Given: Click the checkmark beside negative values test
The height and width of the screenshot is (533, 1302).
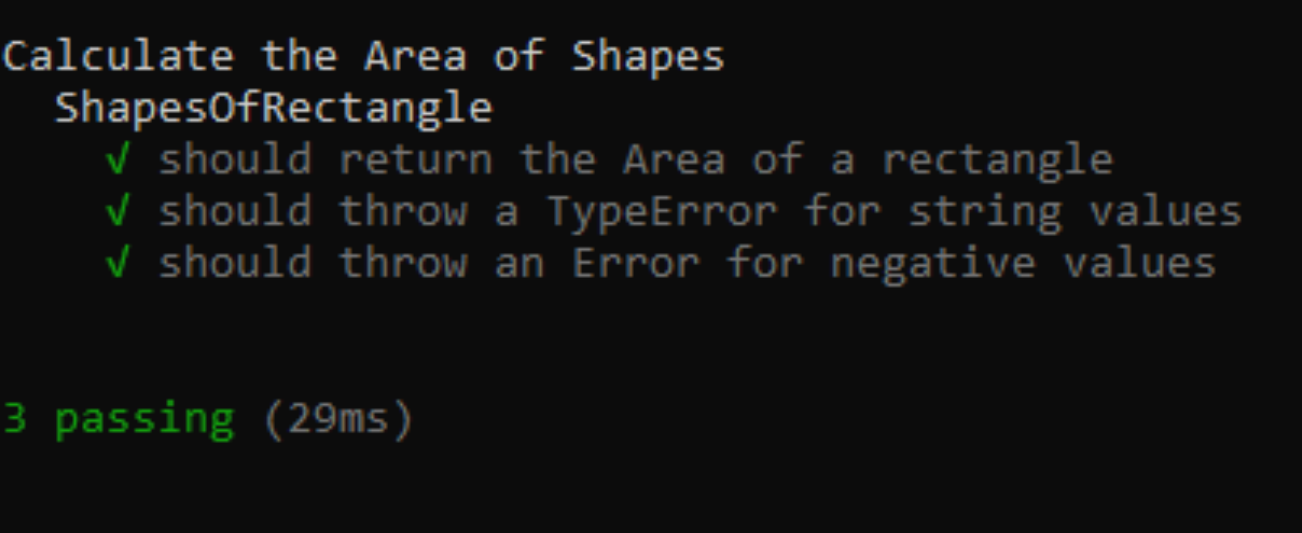Looking at the screenshot, I should tap(118, 264).
